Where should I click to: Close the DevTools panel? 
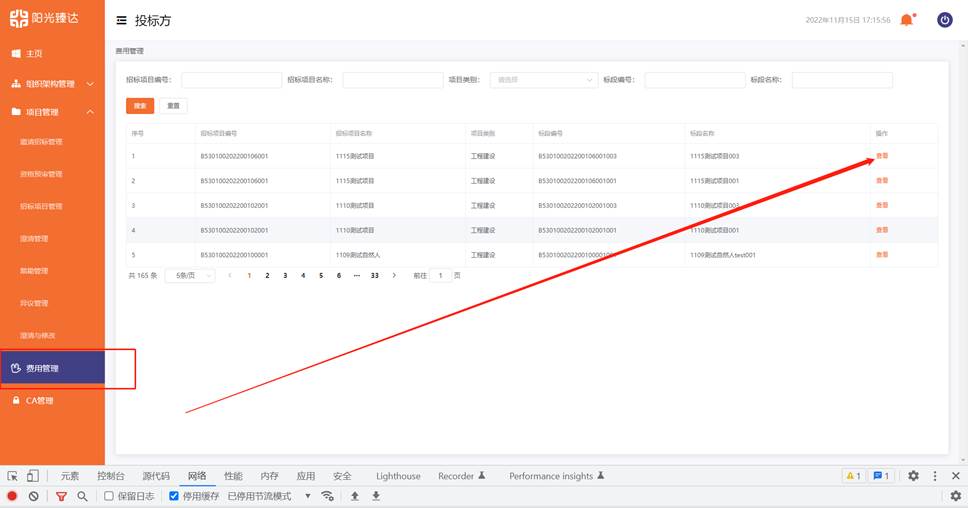(x=956, y=476)
